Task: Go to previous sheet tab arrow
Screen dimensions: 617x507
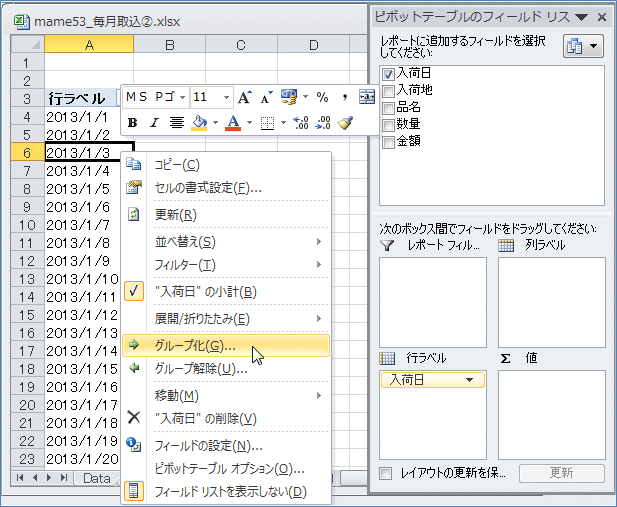Action: [x=35, y=478]
